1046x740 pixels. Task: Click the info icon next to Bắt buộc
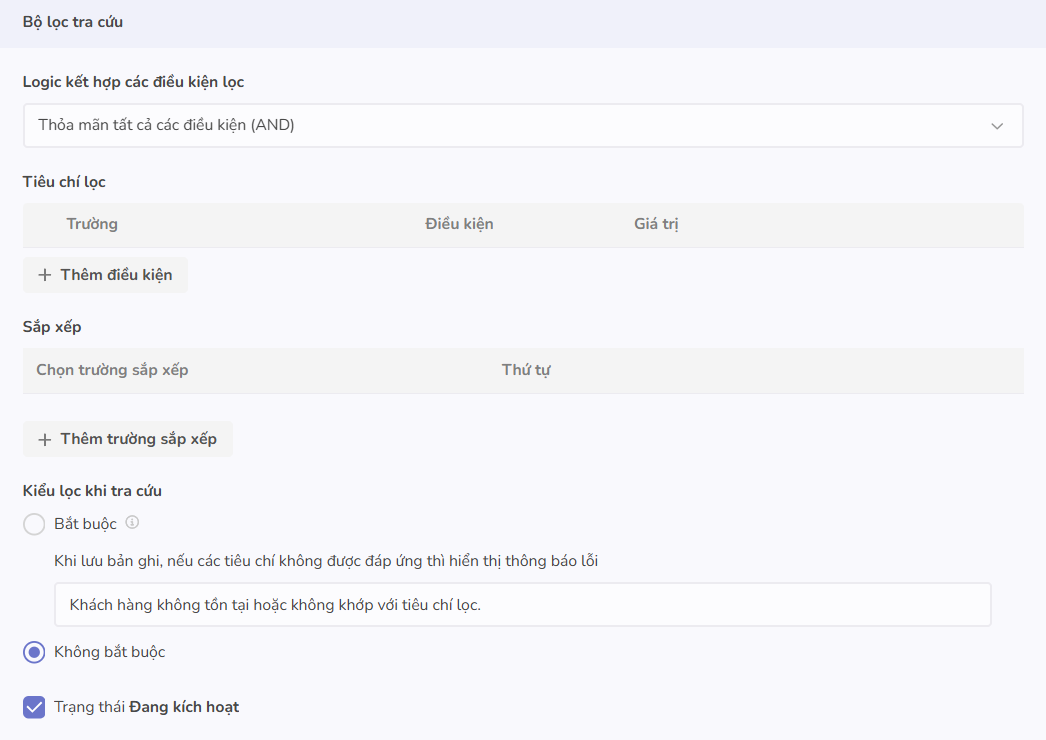pyautogui.click(x=132, y=522)
